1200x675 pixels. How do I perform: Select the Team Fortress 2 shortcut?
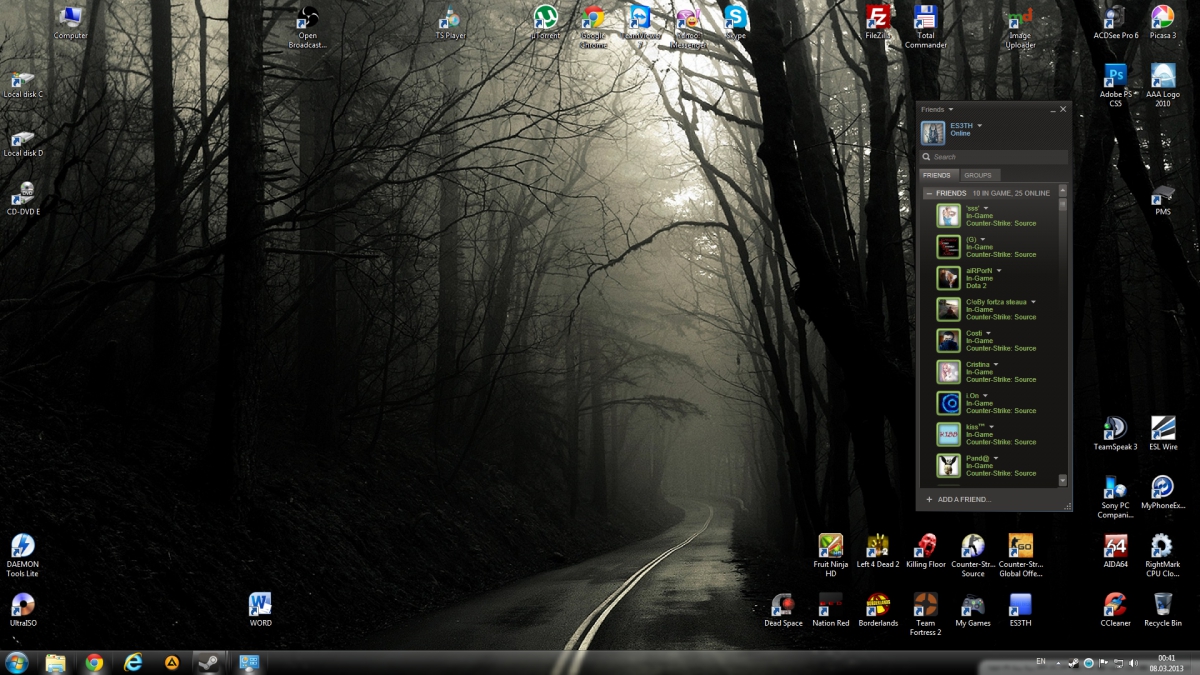[x=925, y=606]
